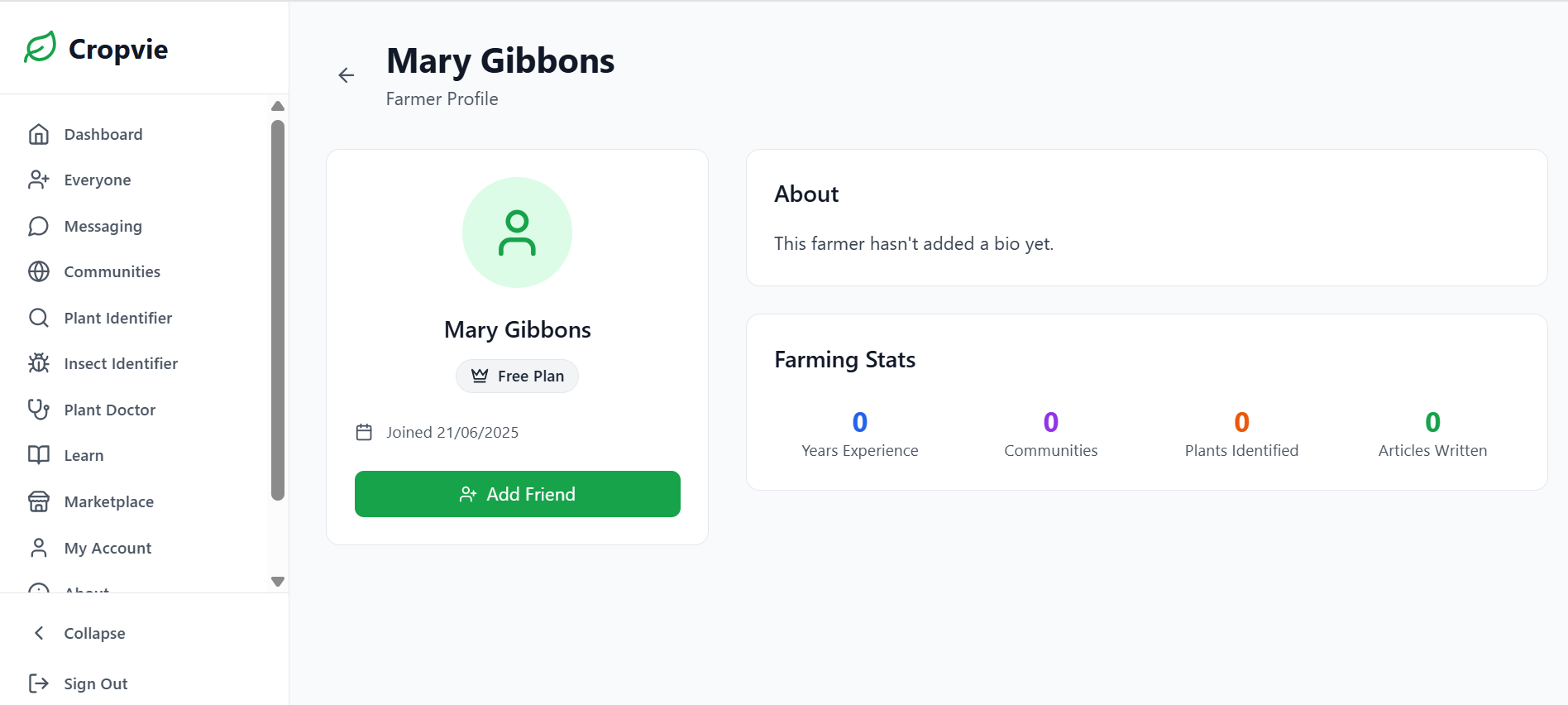Viewport: 1568px width, 705px height.
Task: Click the Cropvie leaf logo icon
Action: [40, 48]
